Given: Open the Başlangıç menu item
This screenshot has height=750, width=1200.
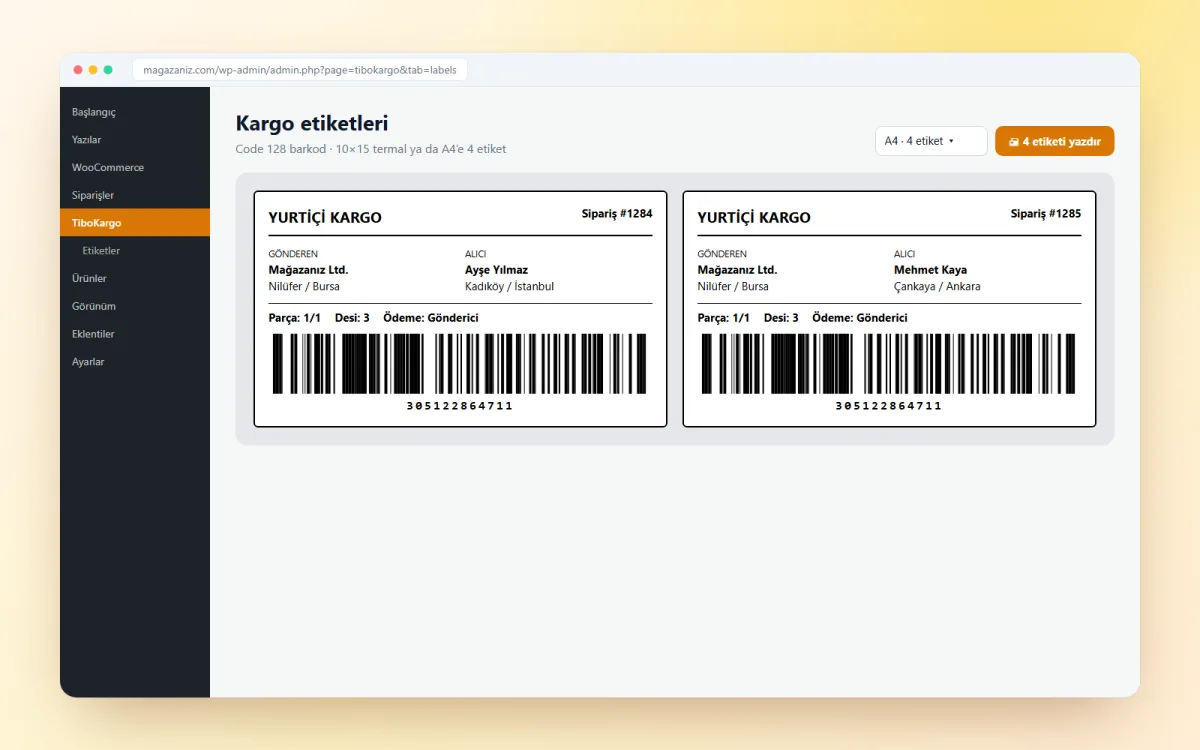Looking at the screenshot, I should [135, 112].
